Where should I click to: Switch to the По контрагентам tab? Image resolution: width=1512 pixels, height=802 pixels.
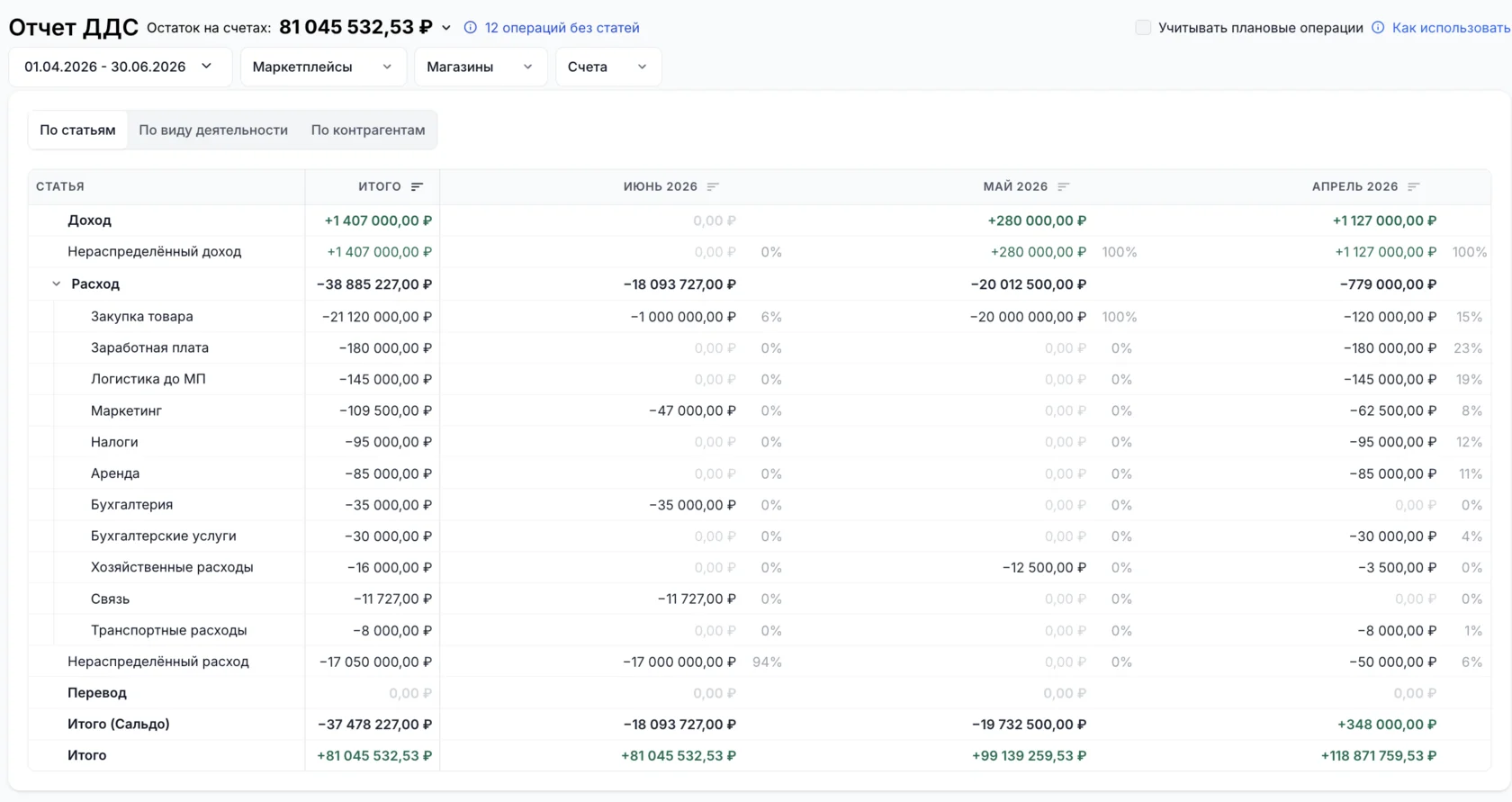(368, 130)
